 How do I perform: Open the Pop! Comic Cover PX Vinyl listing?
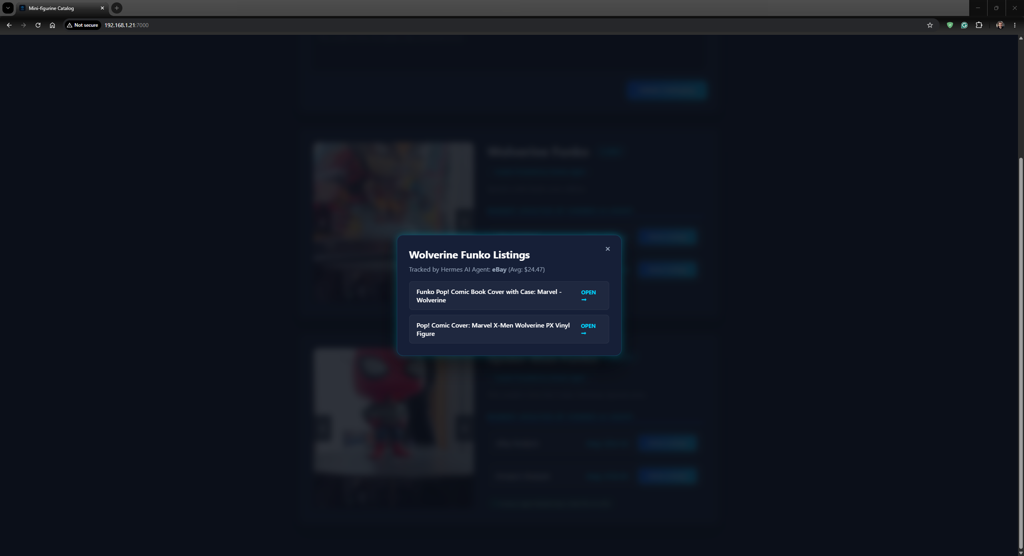pyautogui.click(x=588, y=329)
